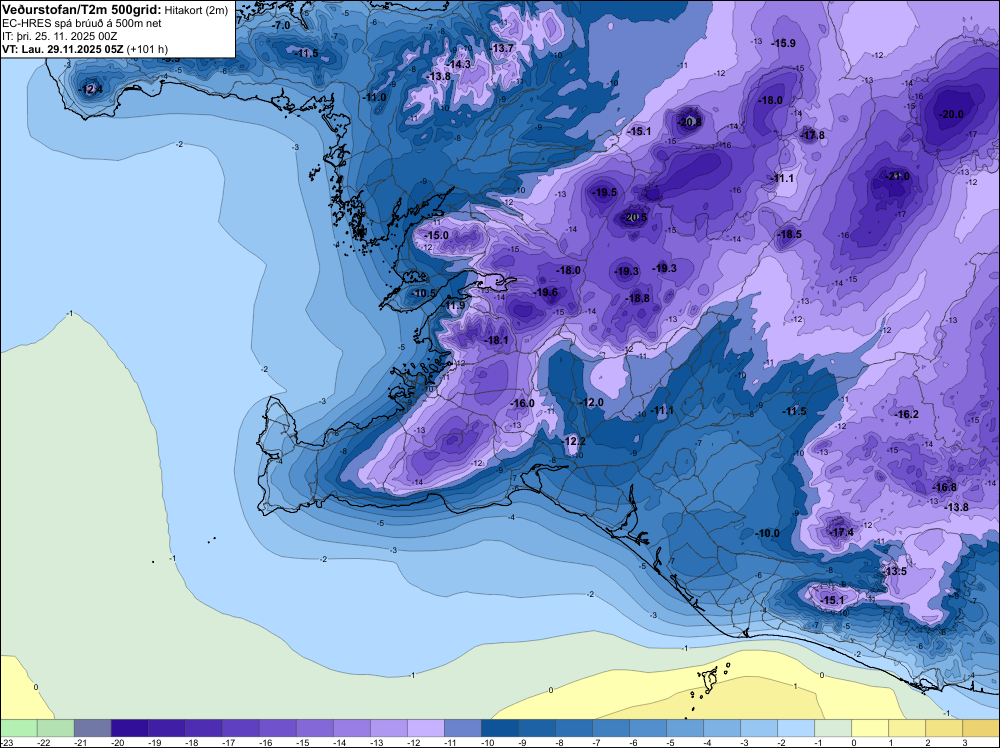Select the legend swatch labeled 3

[981, 728]
